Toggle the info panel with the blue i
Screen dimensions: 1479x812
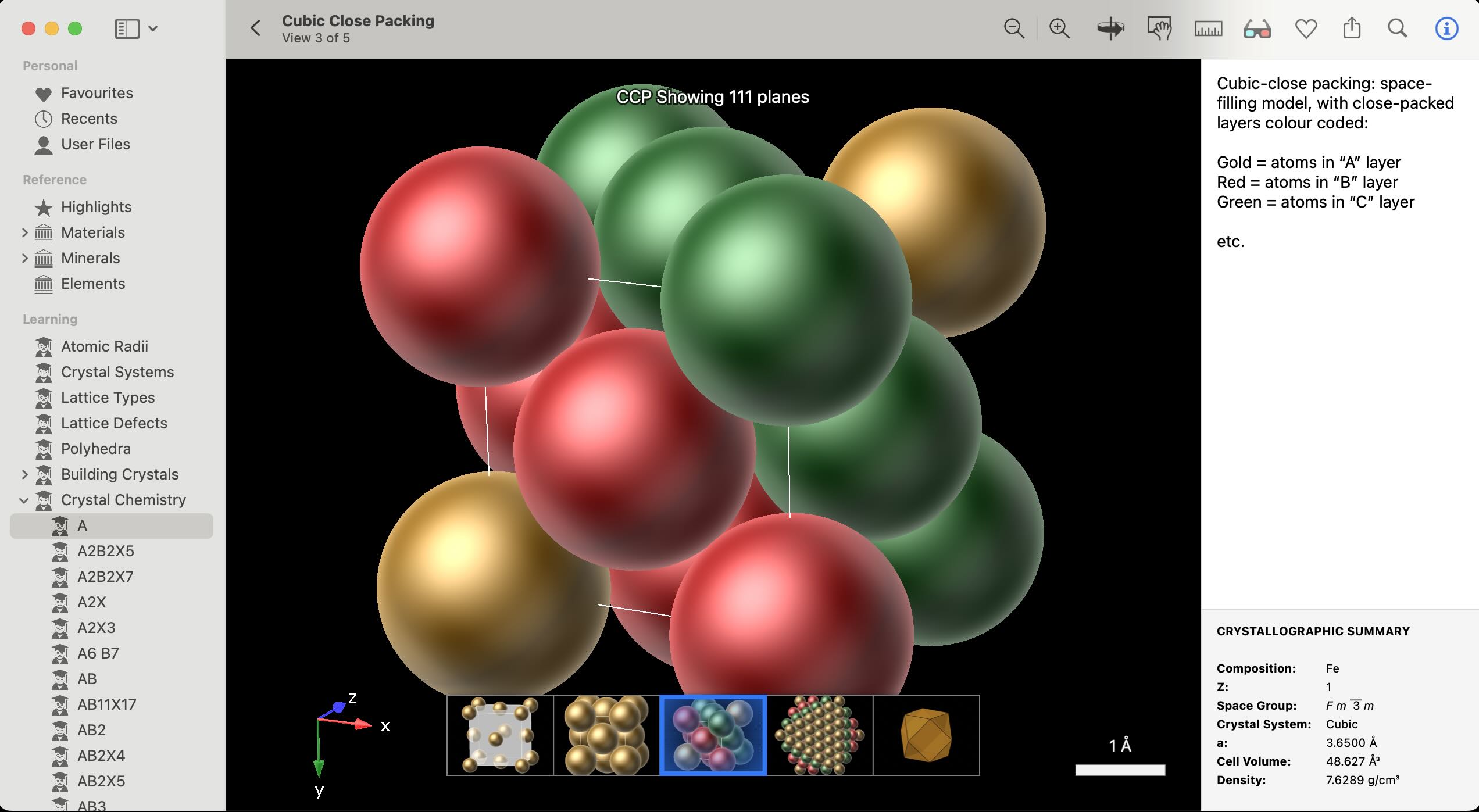click(x=1448, y=28)
